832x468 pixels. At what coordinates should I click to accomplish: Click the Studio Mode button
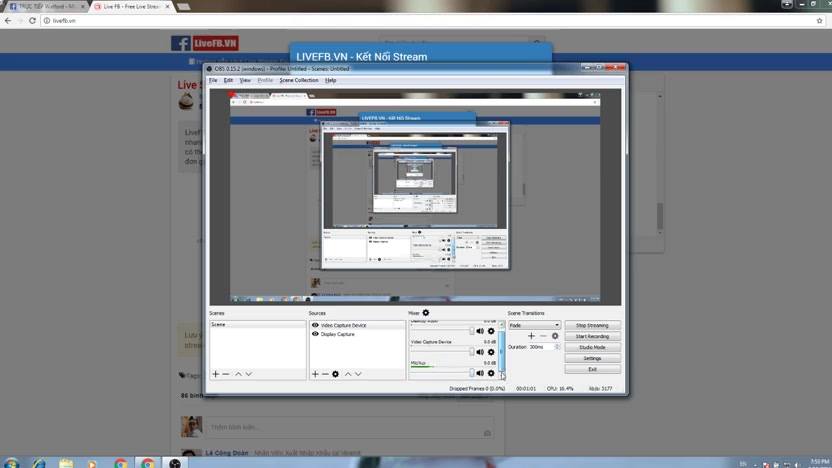click(592, 348)
